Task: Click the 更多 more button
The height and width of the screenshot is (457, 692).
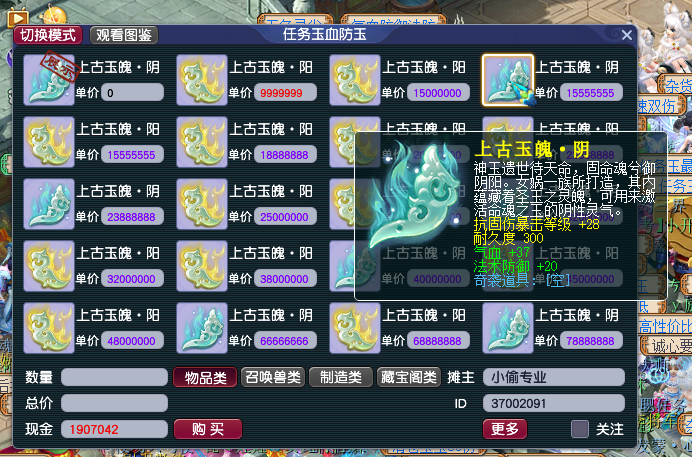Action: point(505,429)
